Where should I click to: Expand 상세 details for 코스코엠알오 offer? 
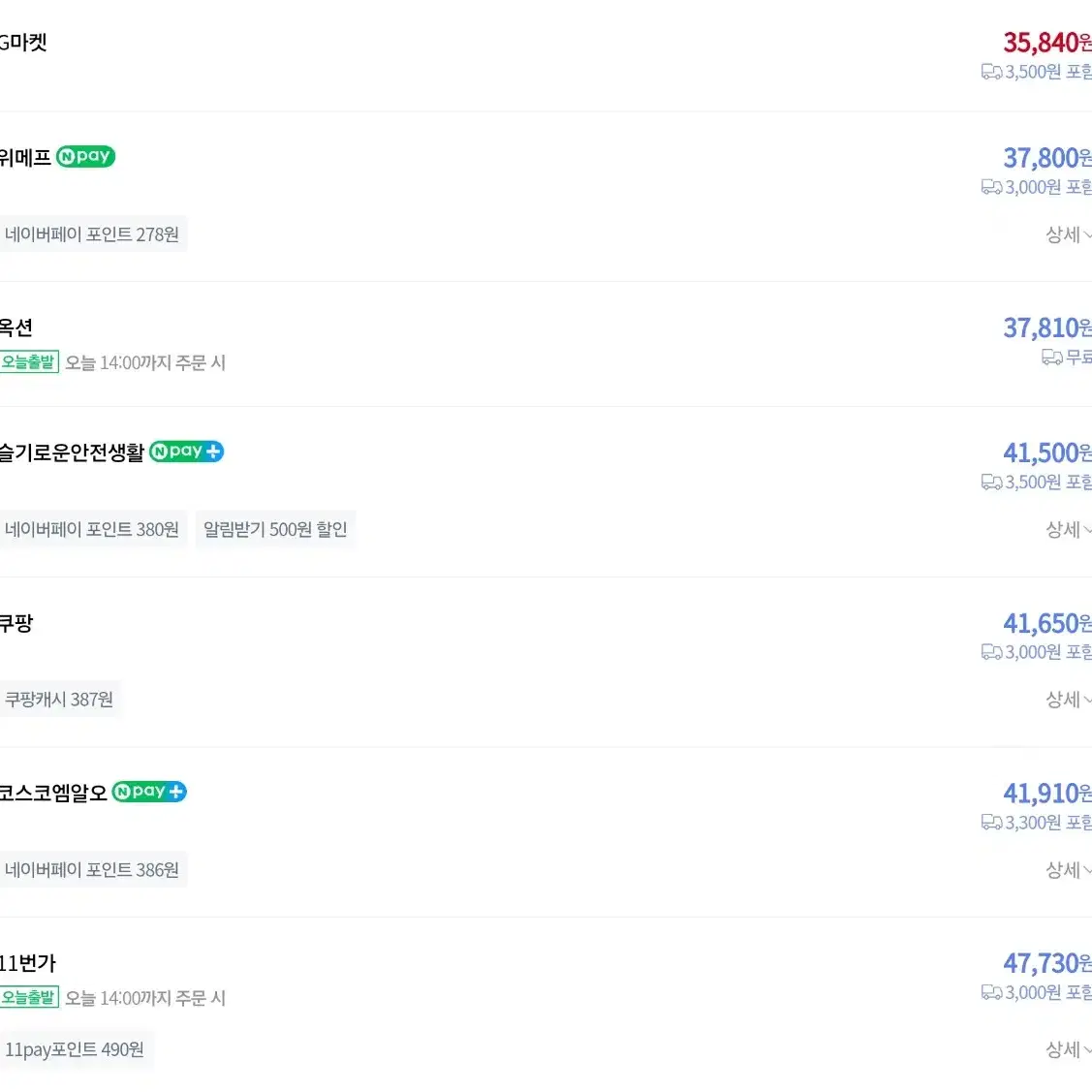point(1069,870)
